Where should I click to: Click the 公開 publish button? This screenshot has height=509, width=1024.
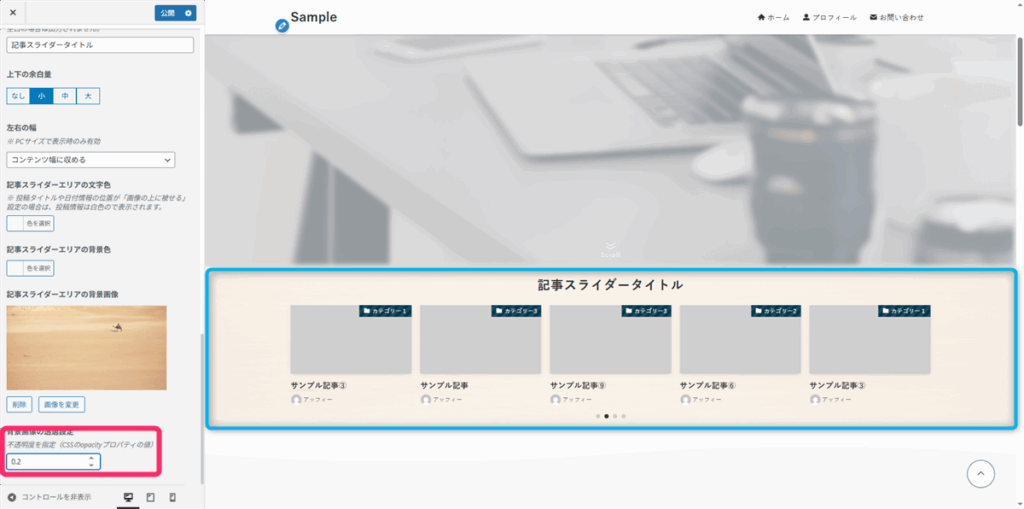[x=168, y=13]
